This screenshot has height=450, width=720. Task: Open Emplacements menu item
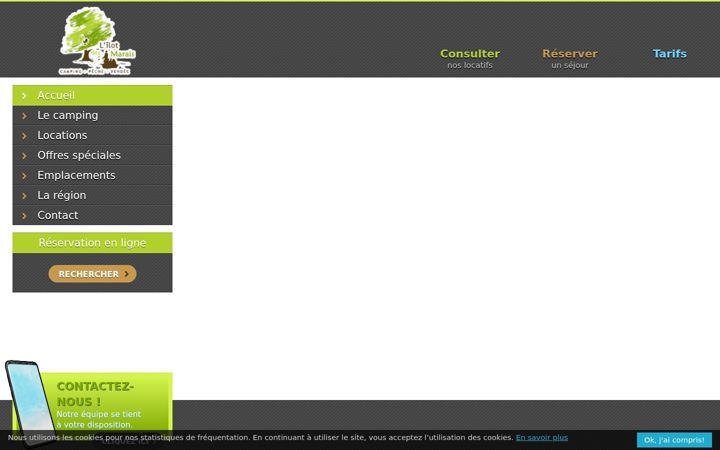(92, 175)
